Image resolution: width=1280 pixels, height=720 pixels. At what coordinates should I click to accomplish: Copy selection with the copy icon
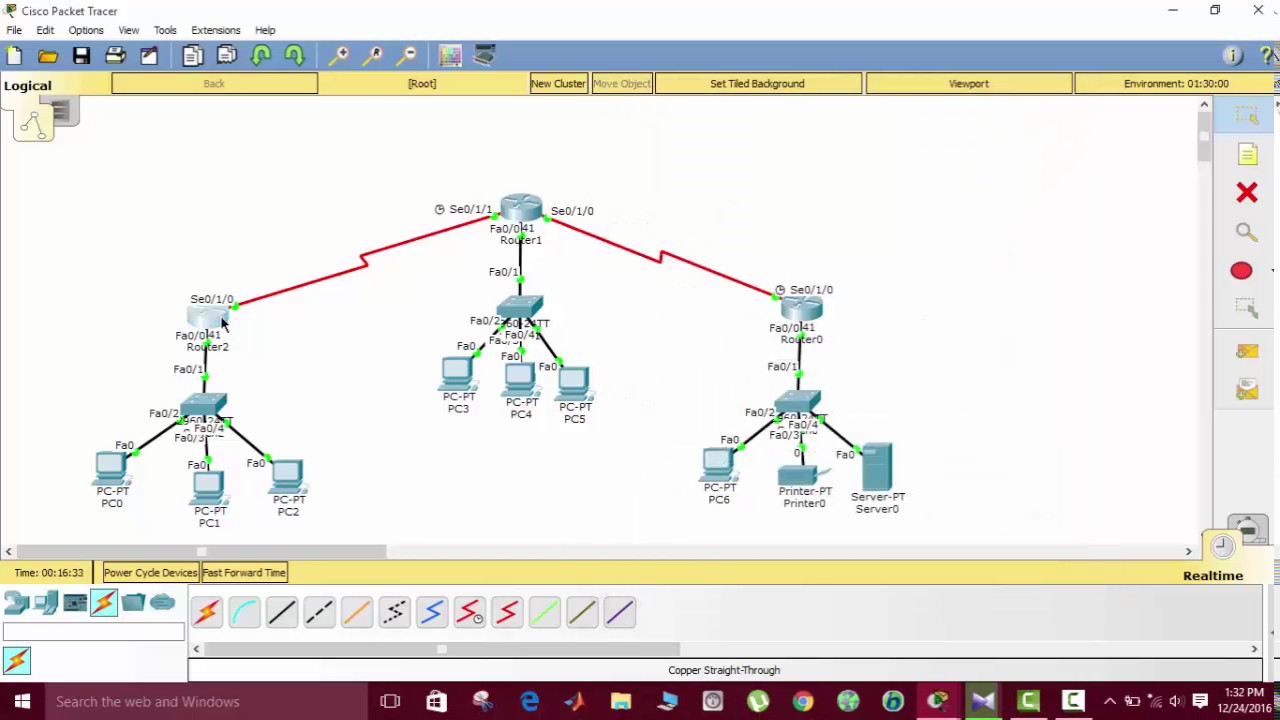click(x=193, y=56)
